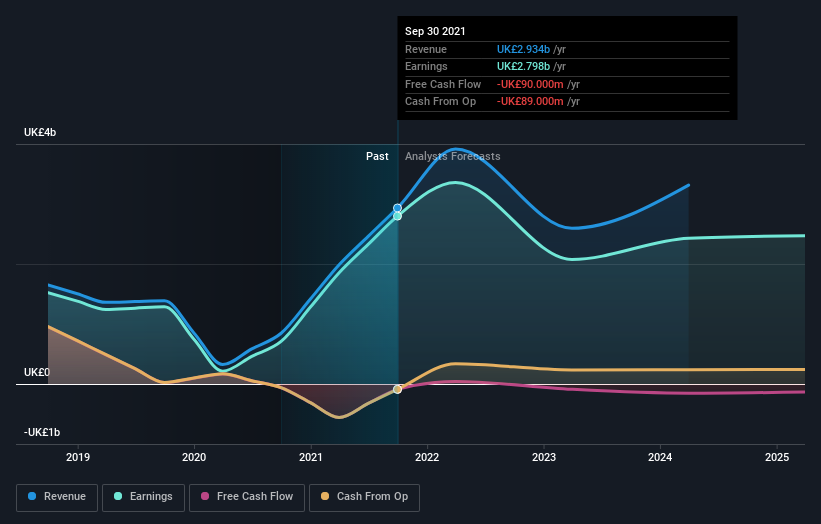This screenshot has height=524, width=821.
Task: Click the -UK£1b y-axis label
Action: tap(42, 432)
